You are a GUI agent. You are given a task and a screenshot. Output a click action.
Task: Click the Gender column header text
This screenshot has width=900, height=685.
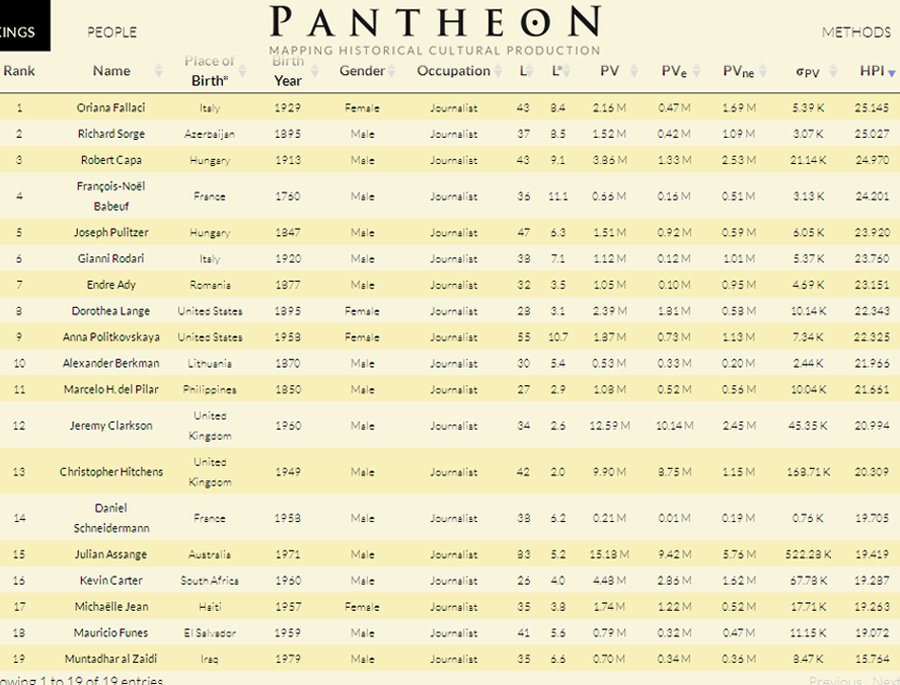click(362, 71)
